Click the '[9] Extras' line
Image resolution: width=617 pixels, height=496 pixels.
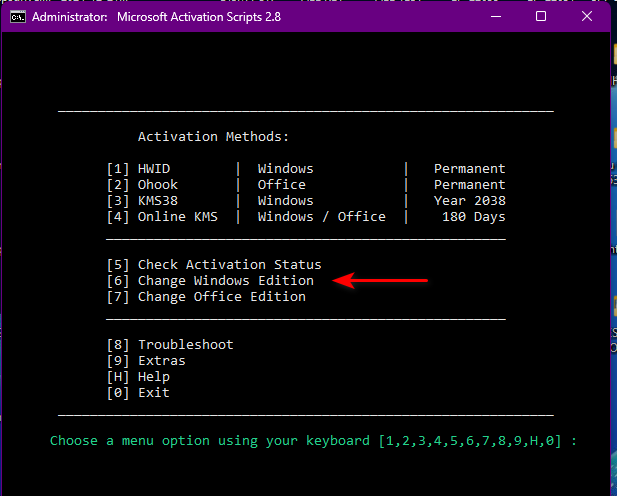(146, 361)
